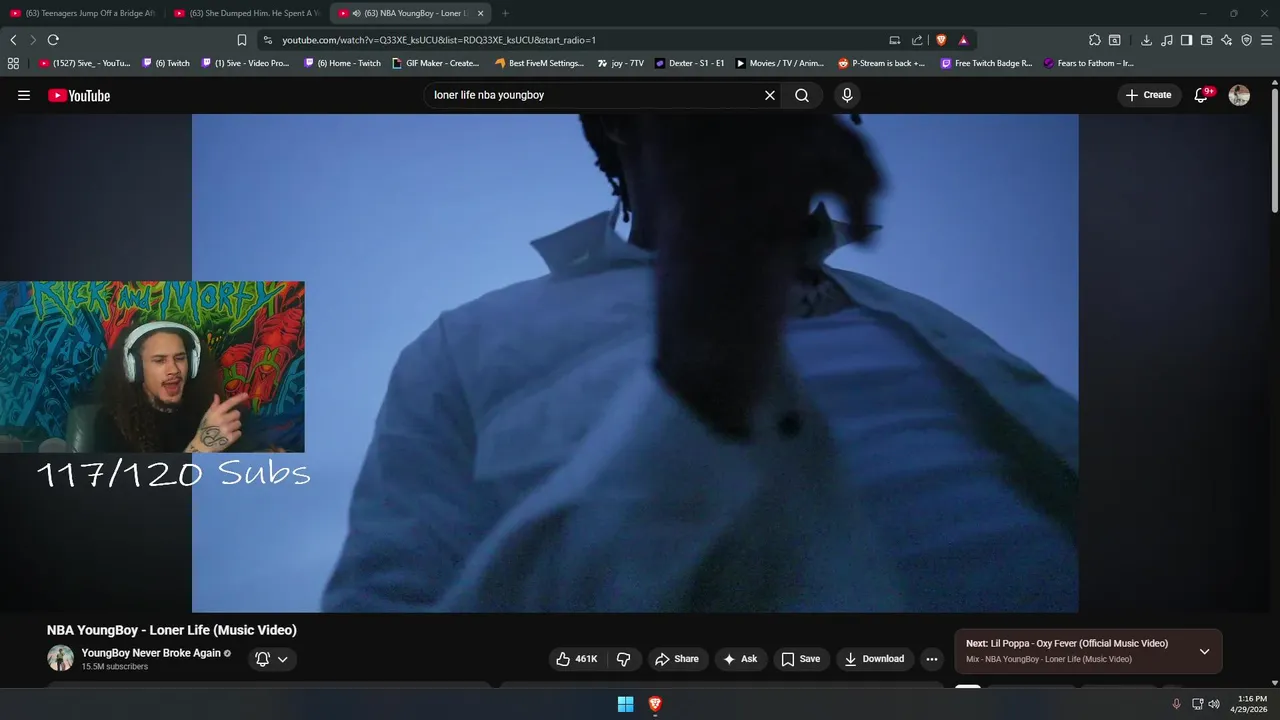Open YouTube notifications bell

1202,95
